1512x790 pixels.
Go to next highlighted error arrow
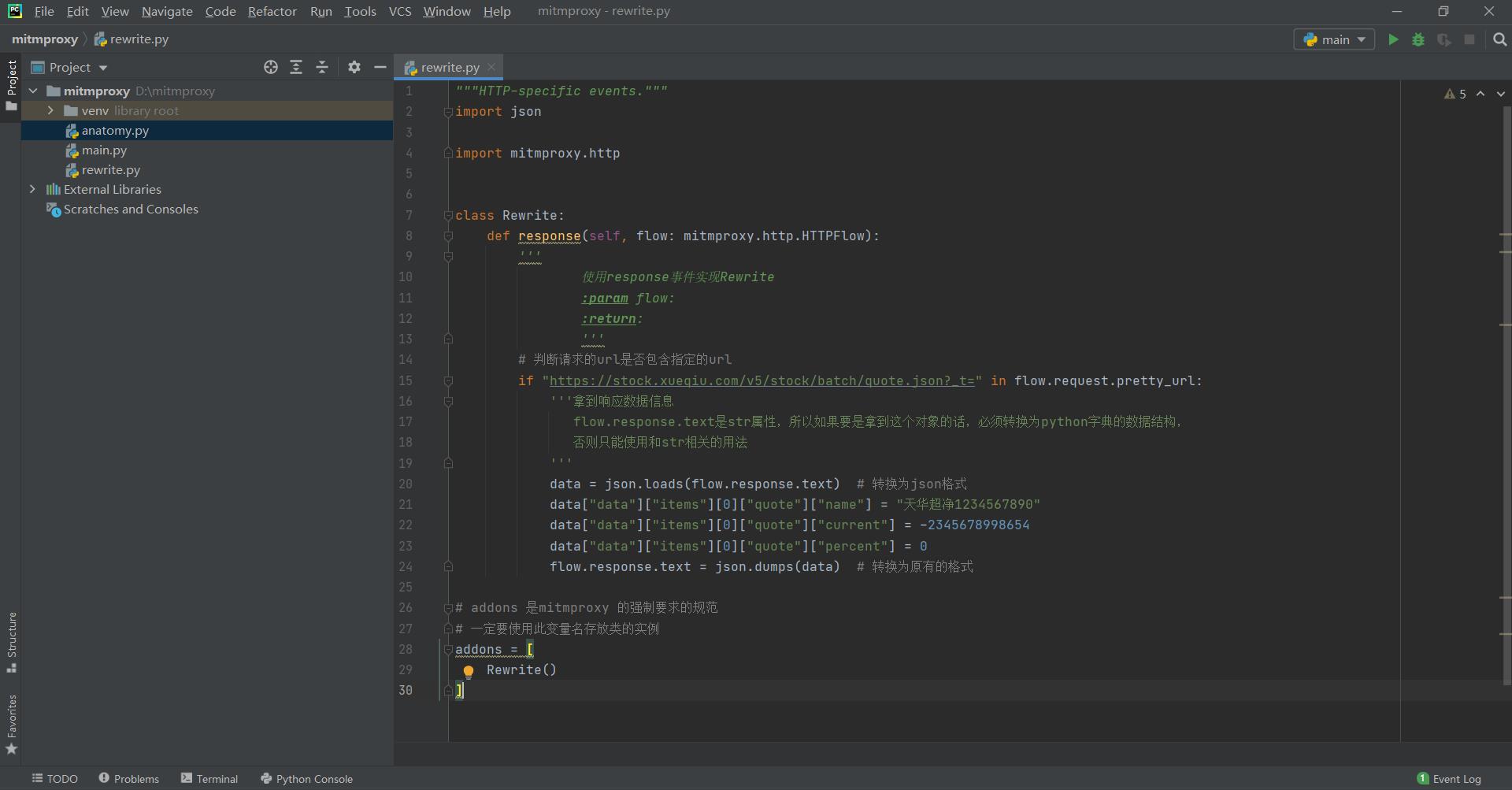[x=1500, y=94]
